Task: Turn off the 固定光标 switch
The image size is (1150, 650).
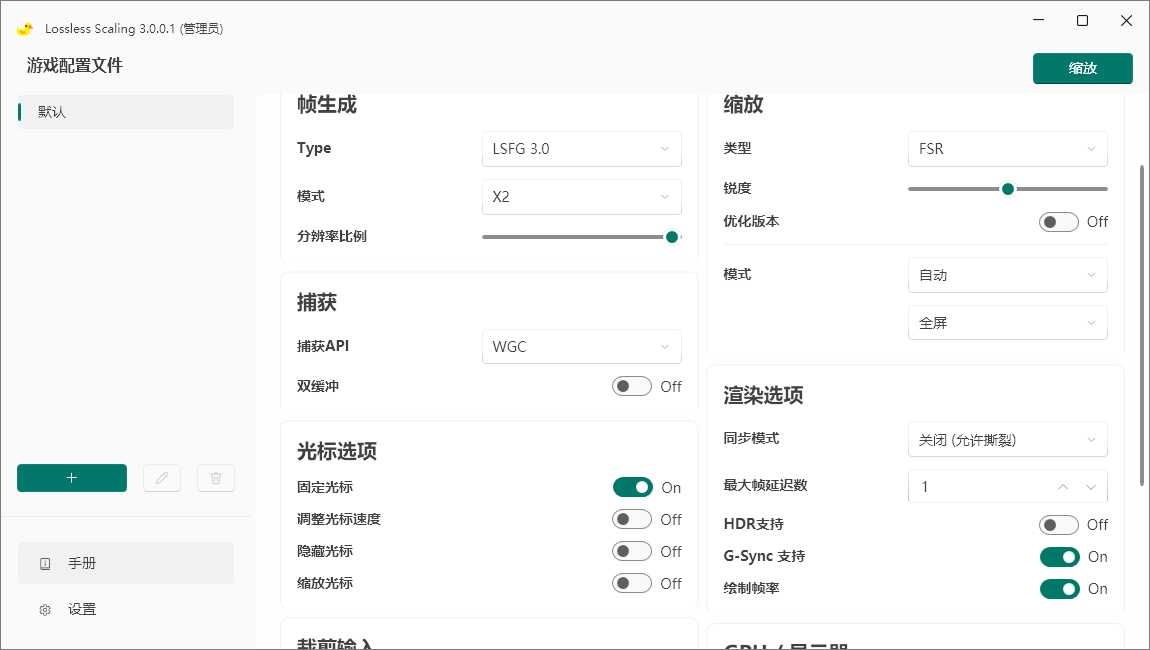Action: coord(632,487)
